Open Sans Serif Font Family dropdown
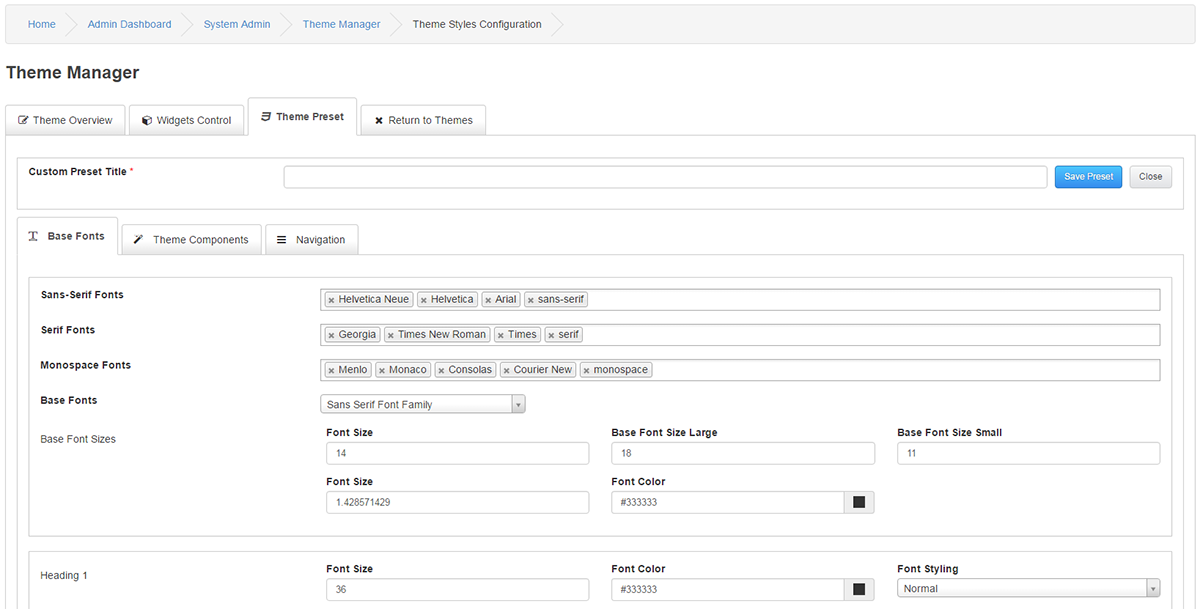The height and width of the screenshot is (609, 1200). pos(425,404)
